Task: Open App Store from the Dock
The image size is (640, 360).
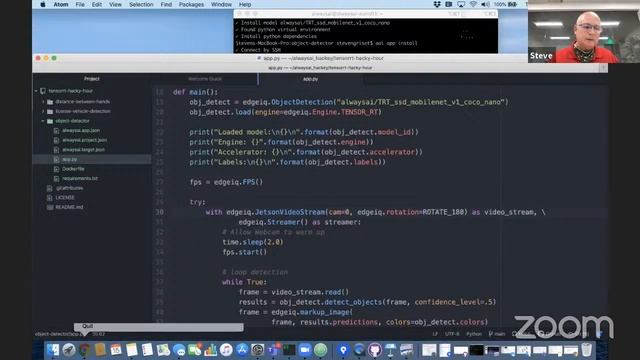Action: pyautogui.click(x=242, y=350)
